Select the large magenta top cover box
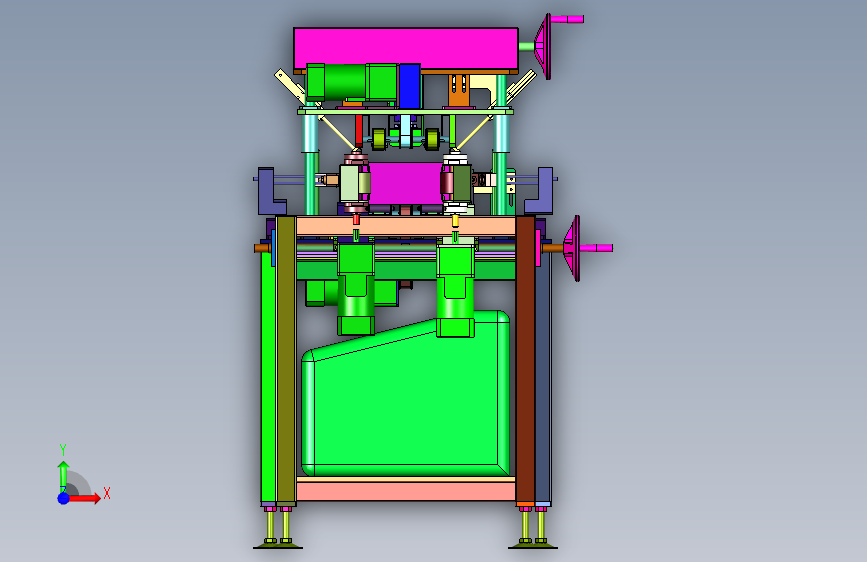 coord(406,48)
